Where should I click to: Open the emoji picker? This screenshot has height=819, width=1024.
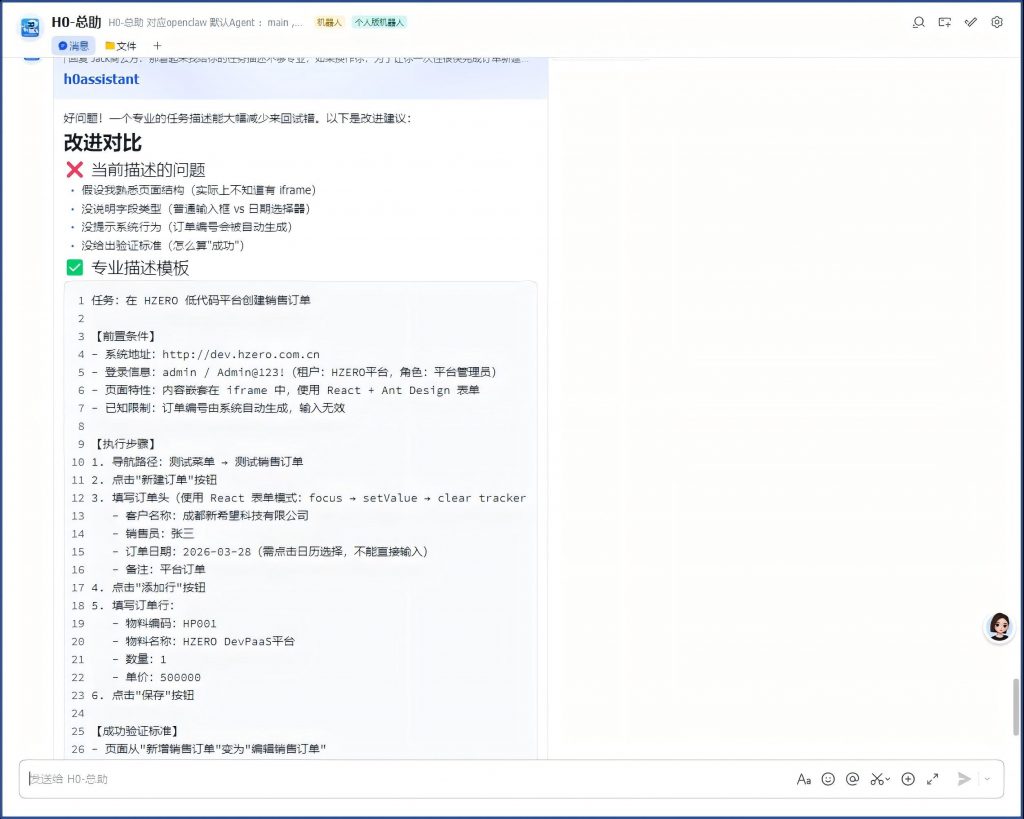coord(828,779)
